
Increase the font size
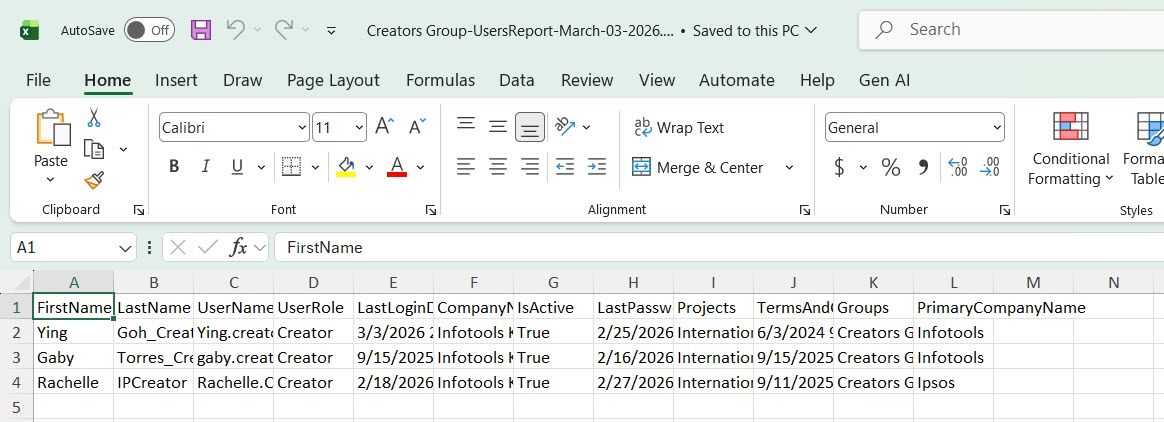click(385, 127)
